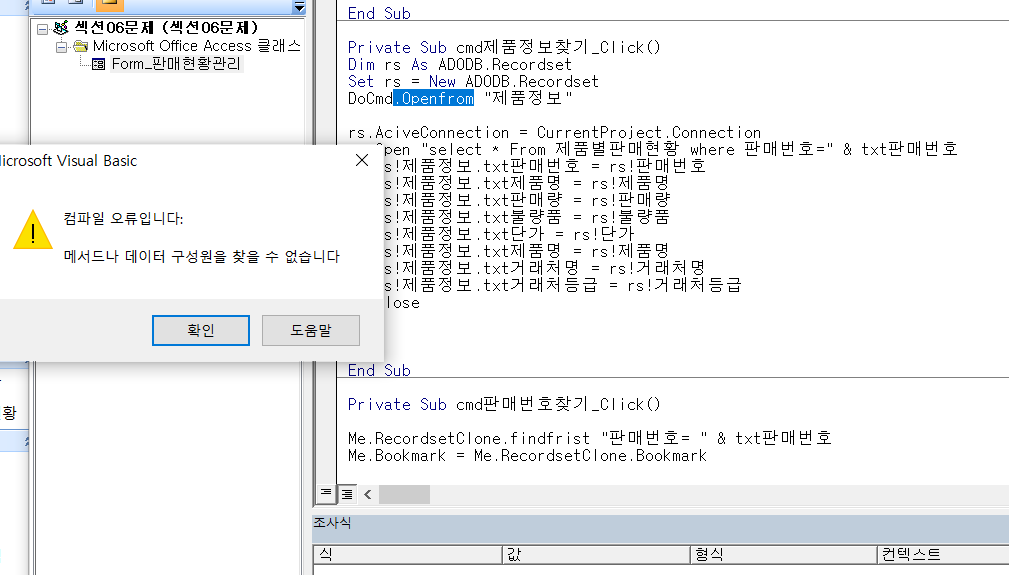1009x575 pixels.
Task: Click the 도움말 button in error dialog
Action: point(310,330)
